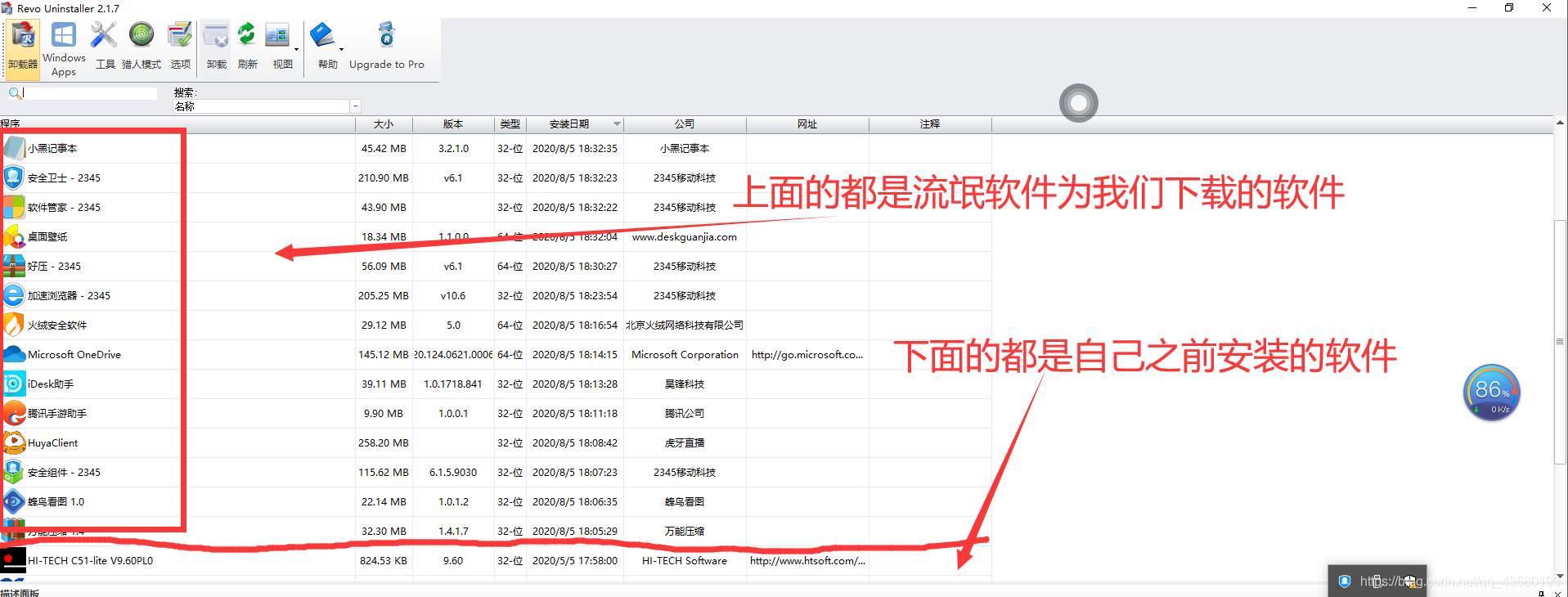Expand the View button dropdown arrow
This screenshot has width=1568, height=597.
click(x=296, y=49)
